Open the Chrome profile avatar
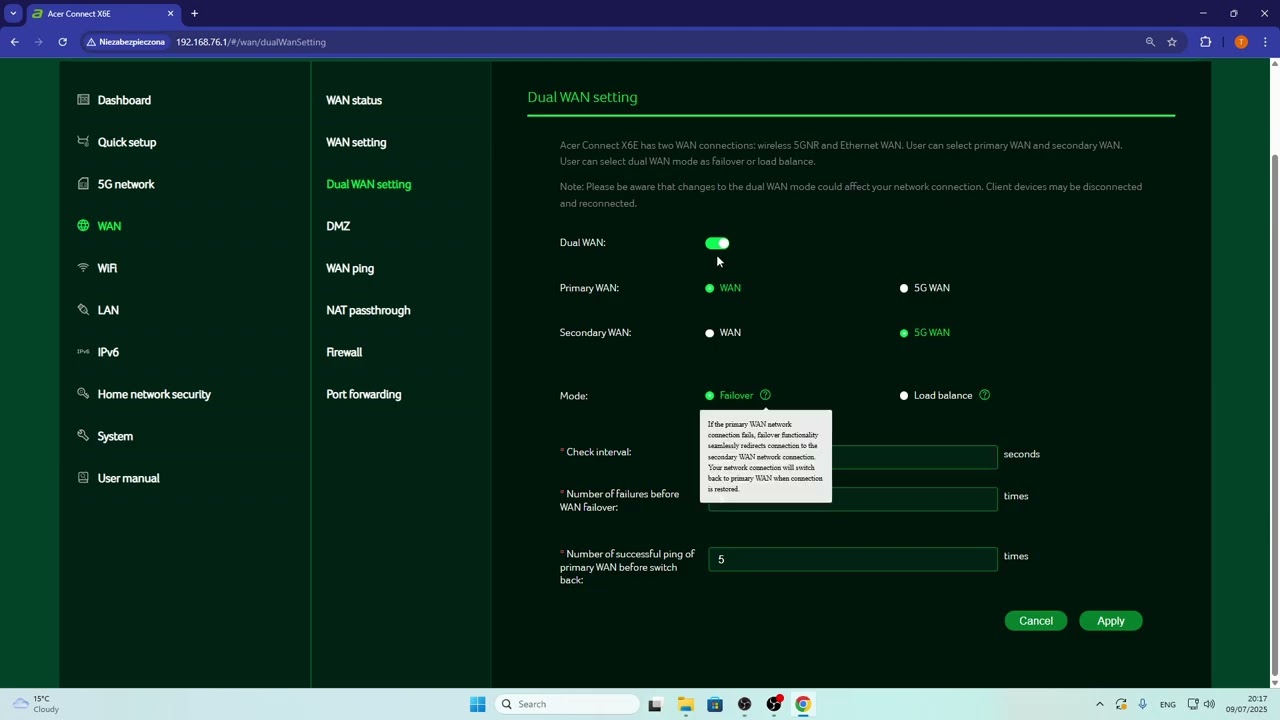The width and height of the screenshot is (1280, 720). point(1241,42)
